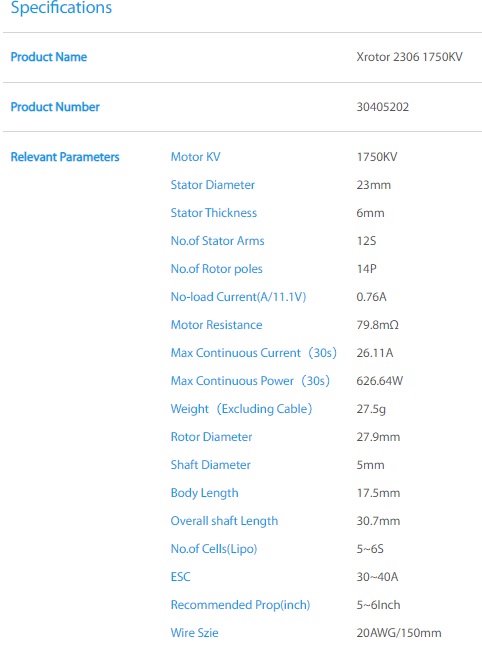Viewport: 482px width, 647px height.
Task: Select product number 30405202
Action: click(x=383, y=107)
